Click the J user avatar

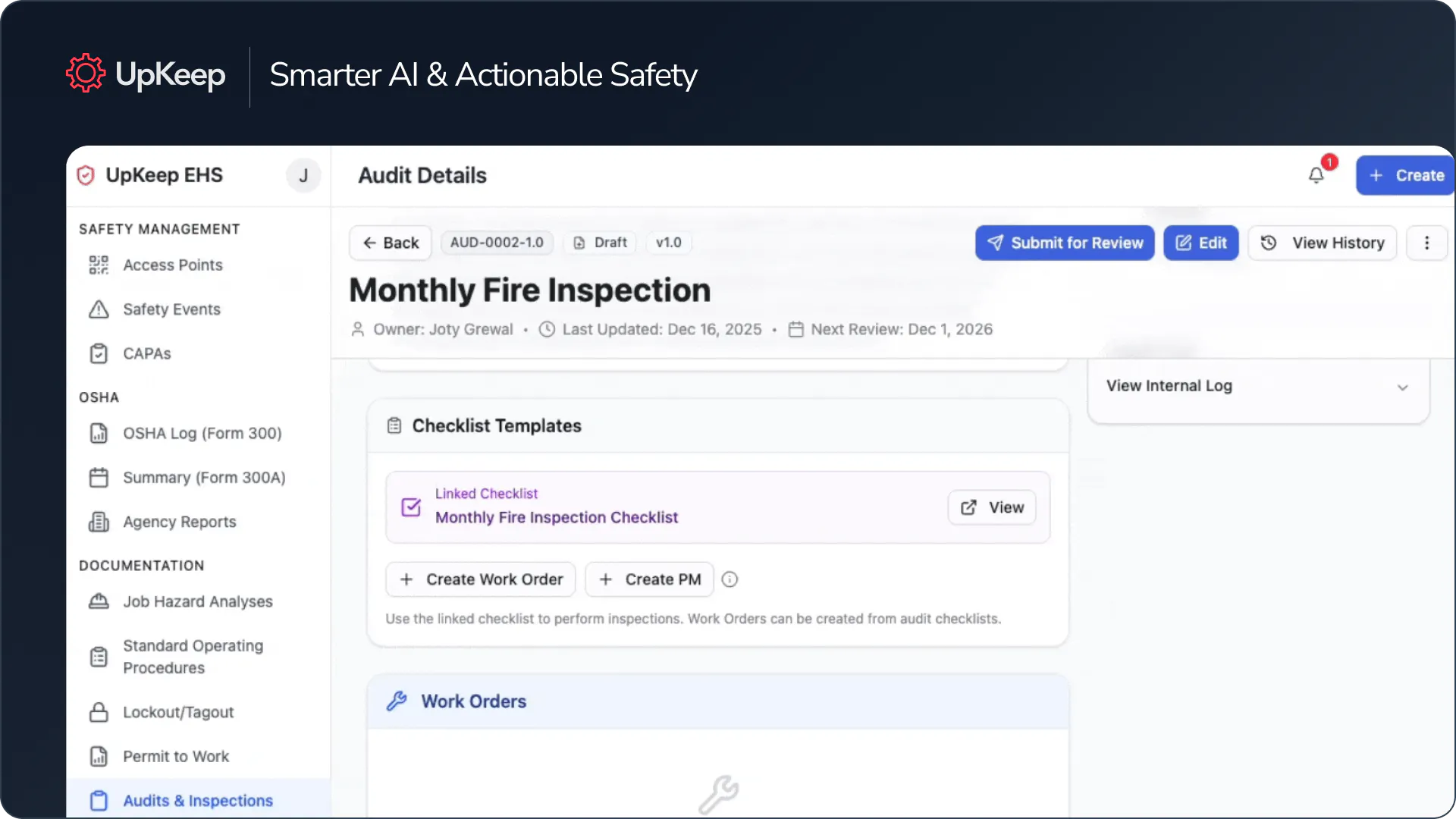(x=303, y=175)
